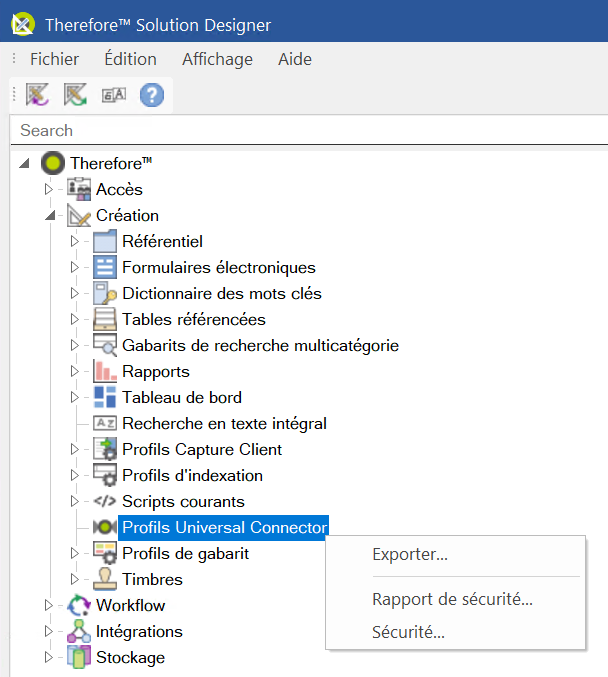This screenshot has height=677, width=608.
Task: Click the first toolbar icon with pencil
Action: pos(37,95)
